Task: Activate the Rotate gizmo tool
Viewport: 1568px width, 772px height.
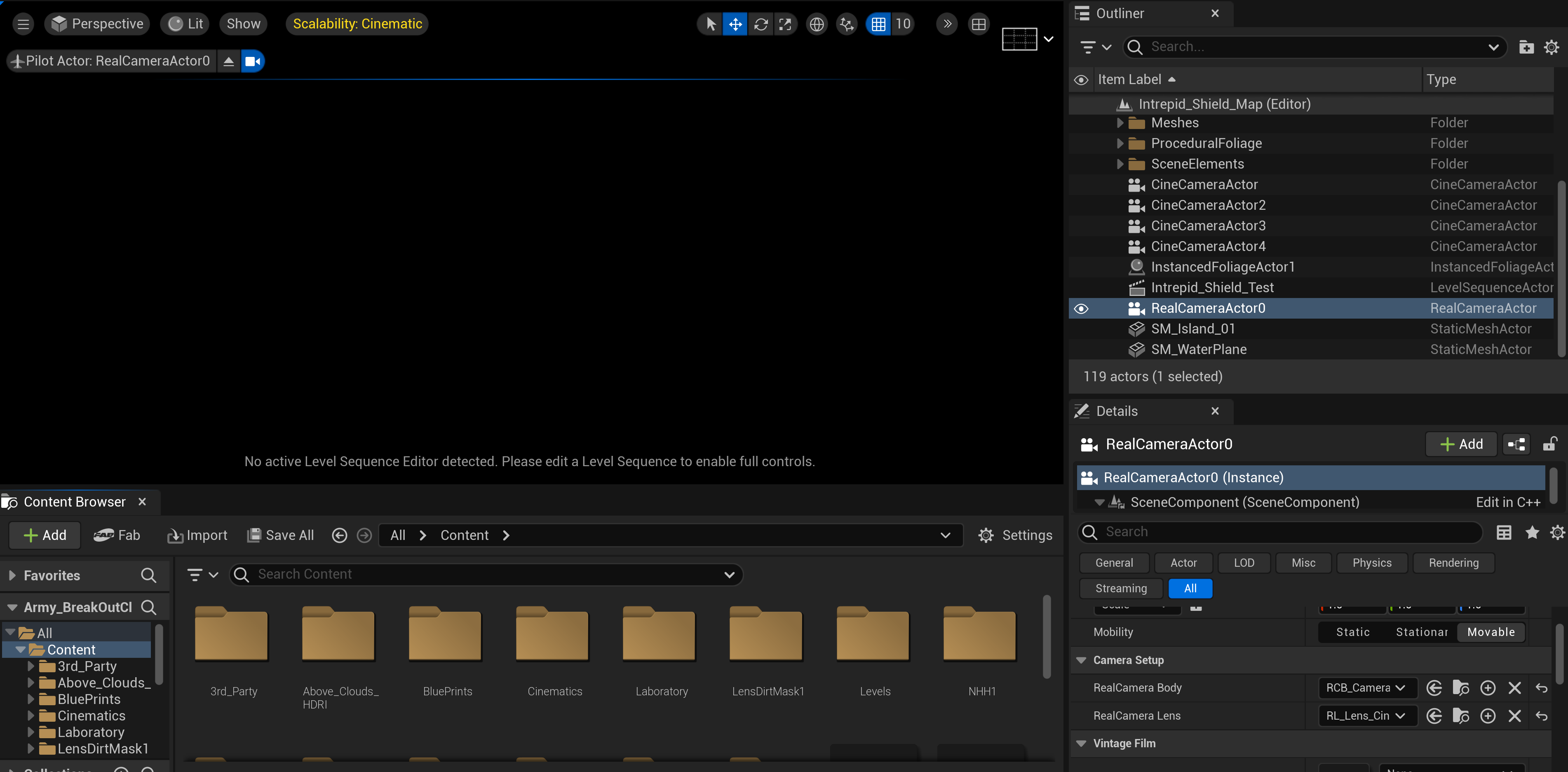Action: [761, 24]
